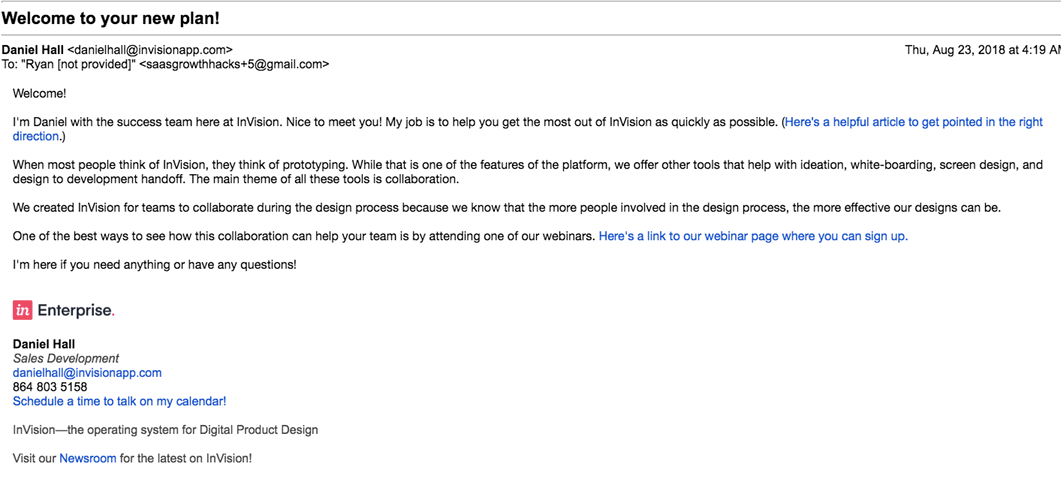The width and height of the screenshot is (1061, 479).
Task: Open 'Schedule a time to talk on my calendar!'
Action: 120,401
